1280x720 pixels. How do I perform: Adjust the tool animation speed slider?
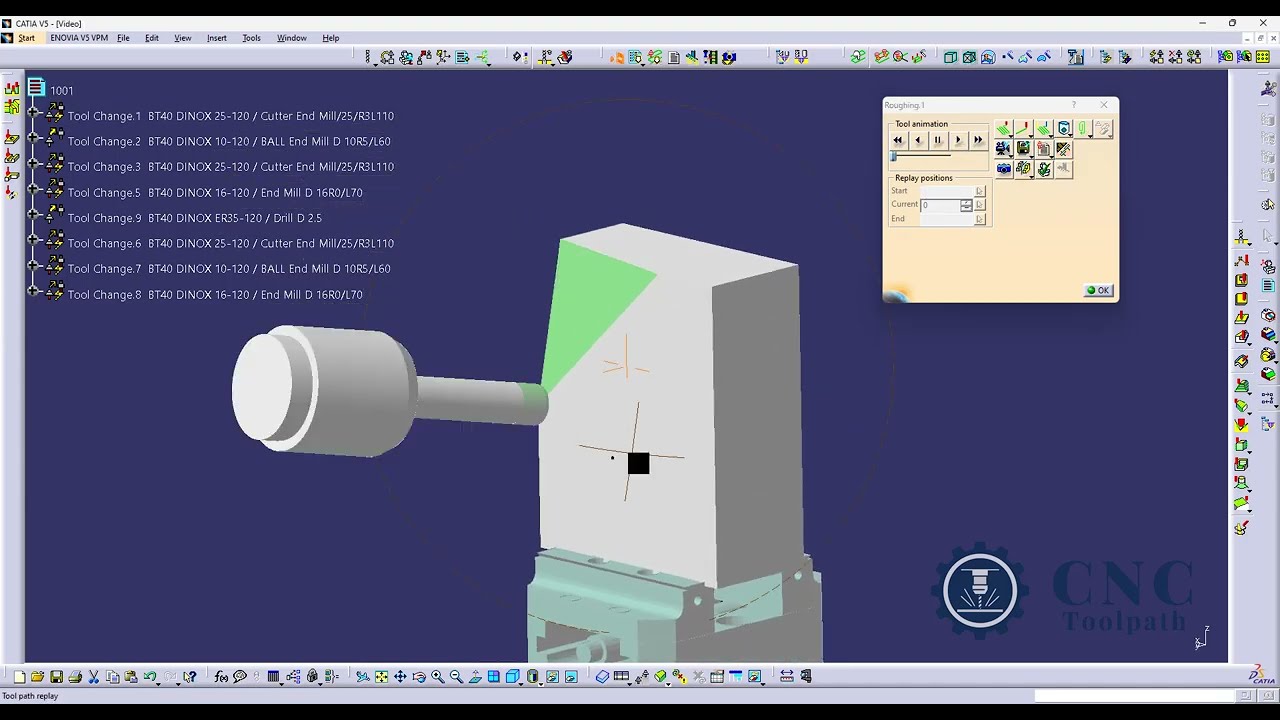point(893,156)
